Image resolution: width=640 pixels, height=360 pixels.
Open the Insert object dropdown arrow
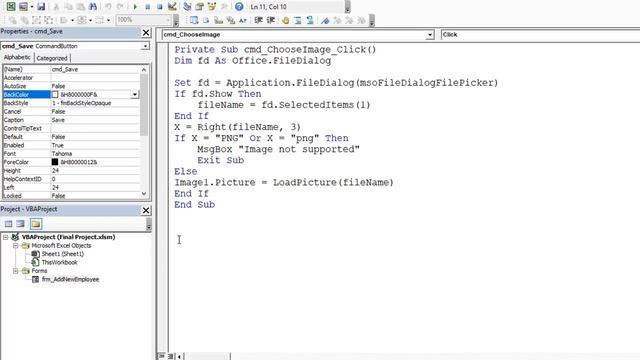pyautogui.click(x=31, y=7)
